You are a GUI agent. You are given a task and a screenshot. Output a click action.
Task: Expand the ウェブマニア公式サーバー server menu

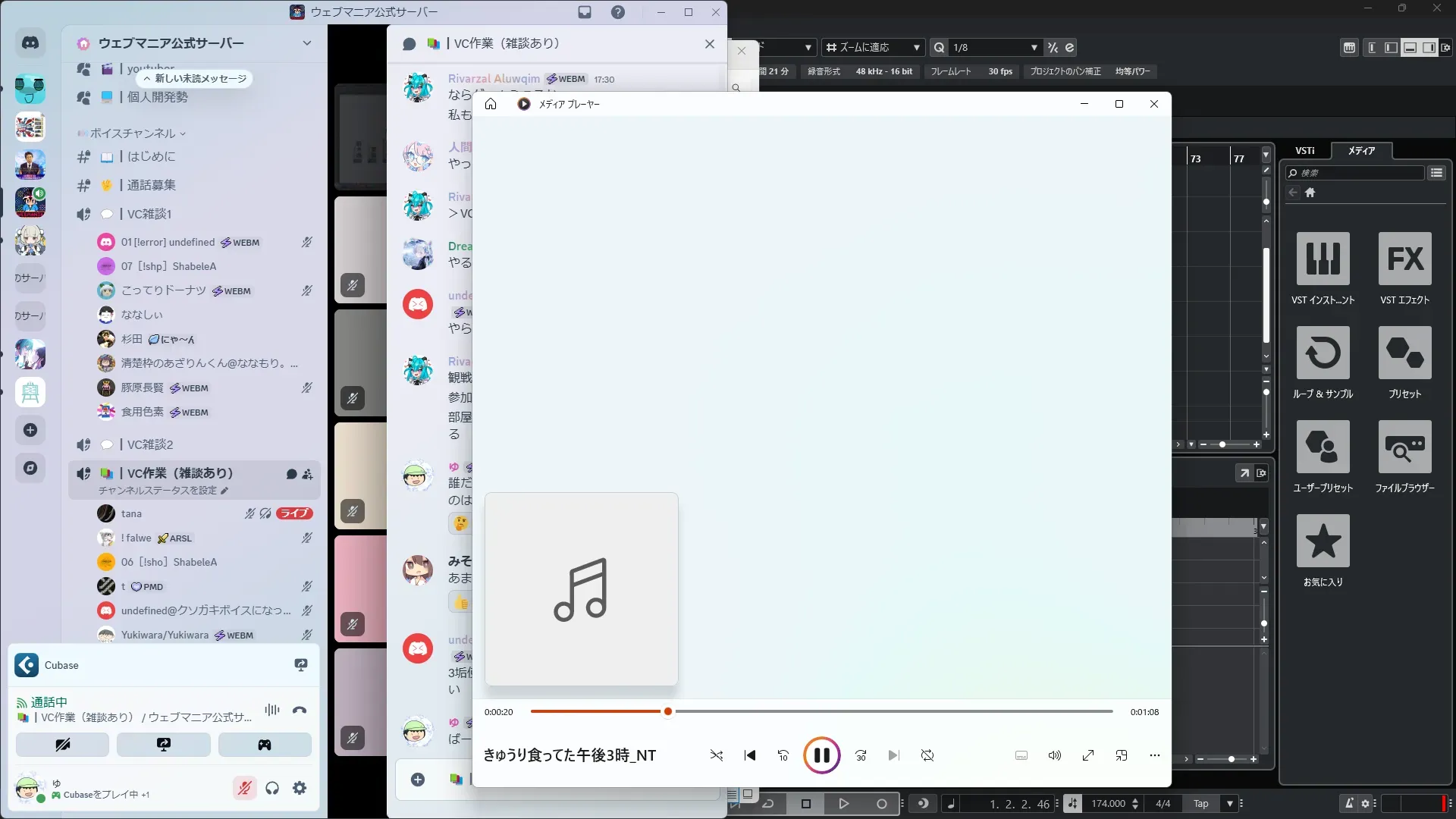(306, 43)
